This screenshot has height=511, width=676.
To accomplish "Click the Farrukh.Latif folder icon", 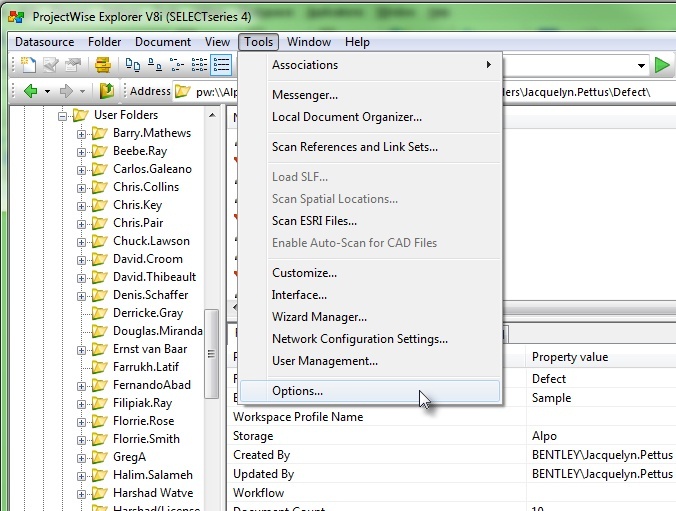I will pos(100,367).
